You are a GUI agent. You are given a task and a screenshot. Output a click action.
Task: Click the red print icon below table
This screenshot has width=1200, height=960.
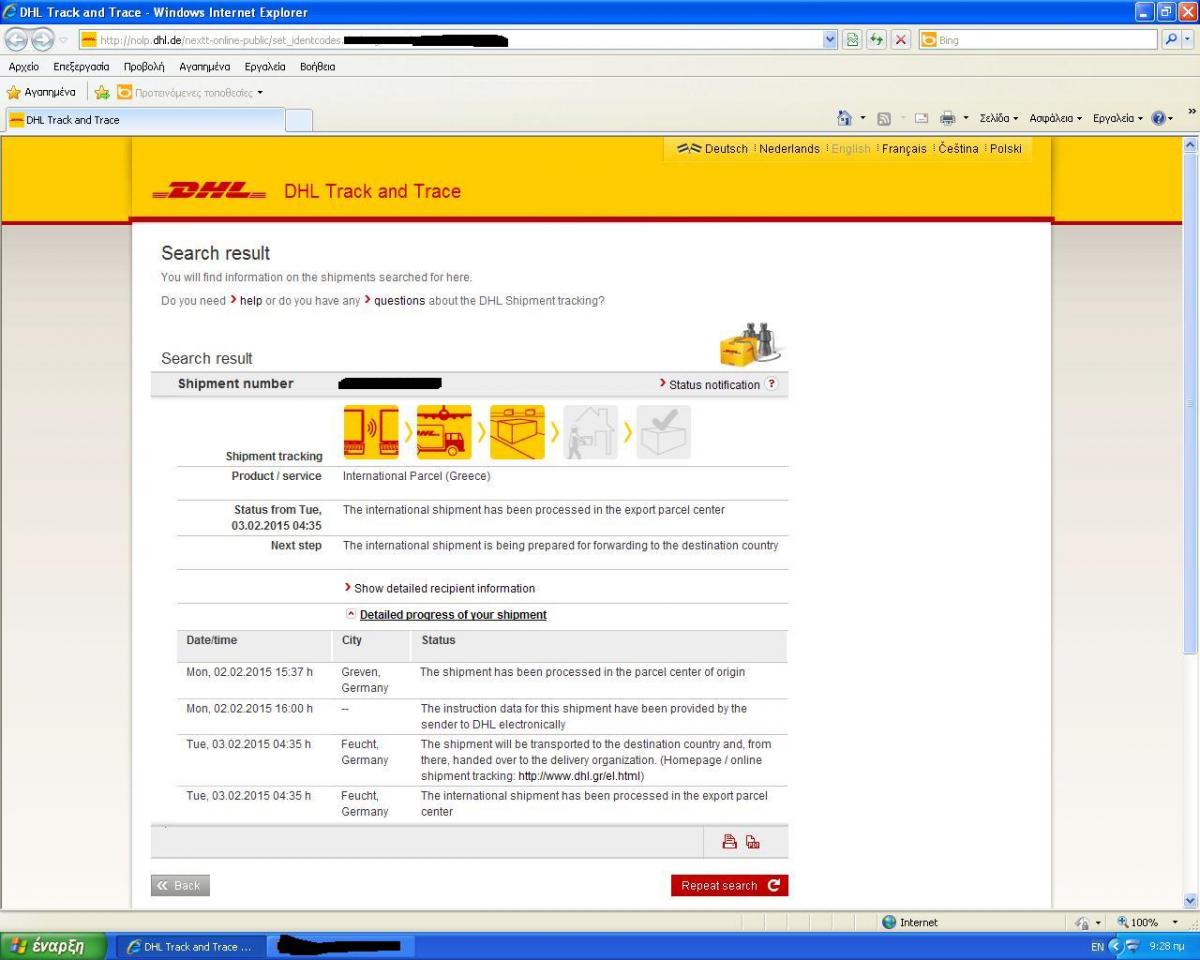[730, 842]
